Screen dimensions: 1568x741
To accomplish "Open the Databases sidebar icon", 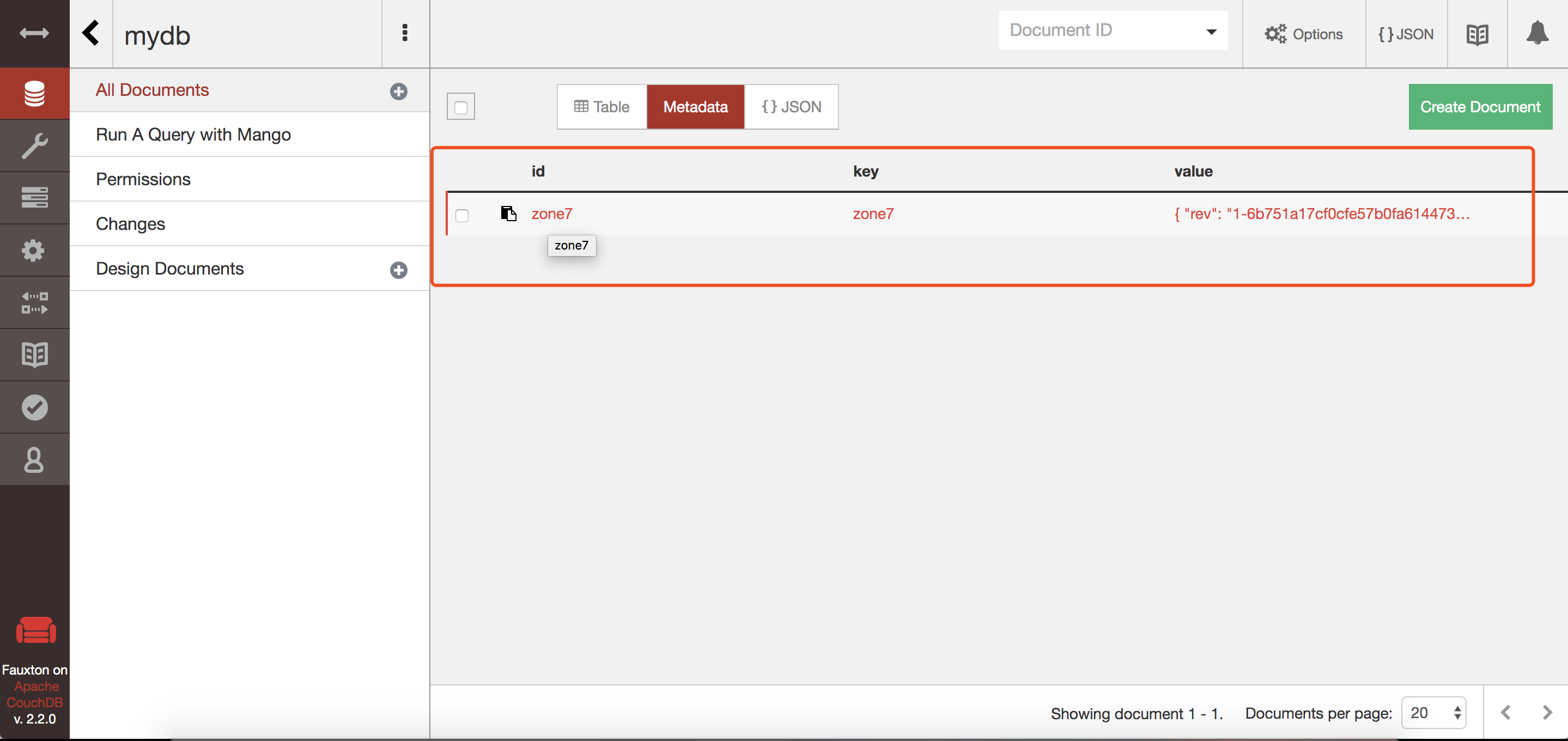I will coord(34,94).
